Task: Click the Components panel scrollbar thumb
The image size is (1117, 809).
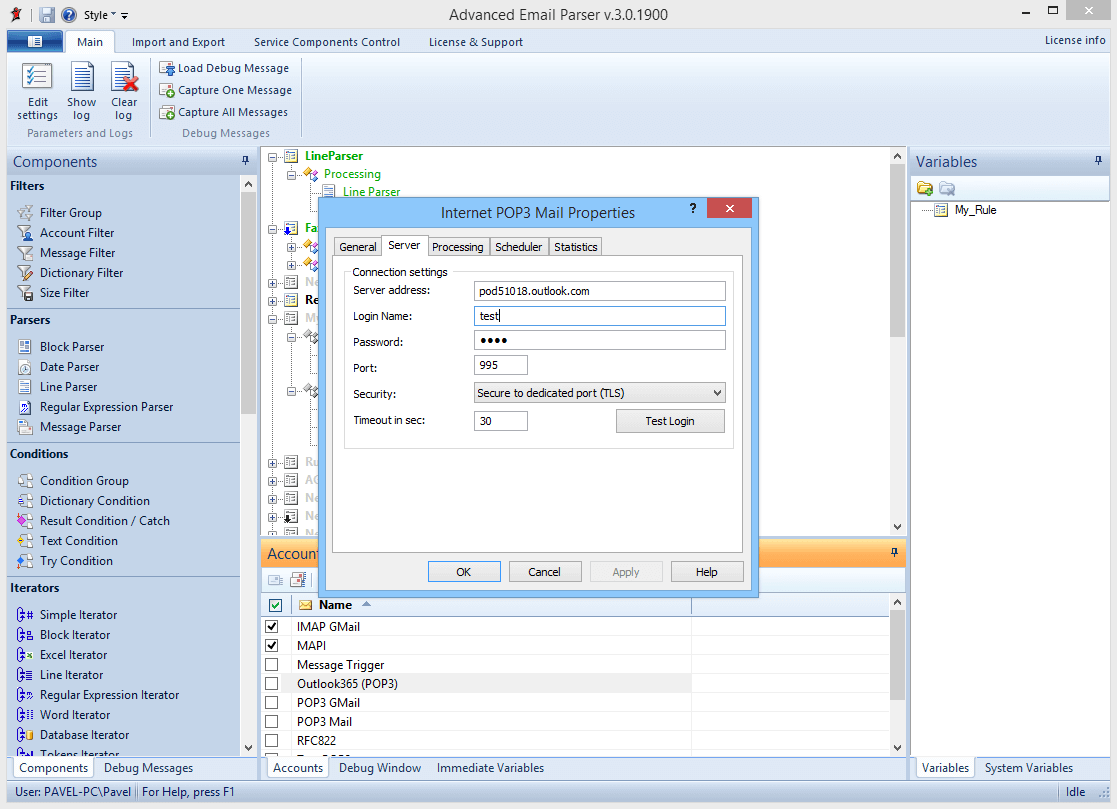Action: tap(248, 303)
